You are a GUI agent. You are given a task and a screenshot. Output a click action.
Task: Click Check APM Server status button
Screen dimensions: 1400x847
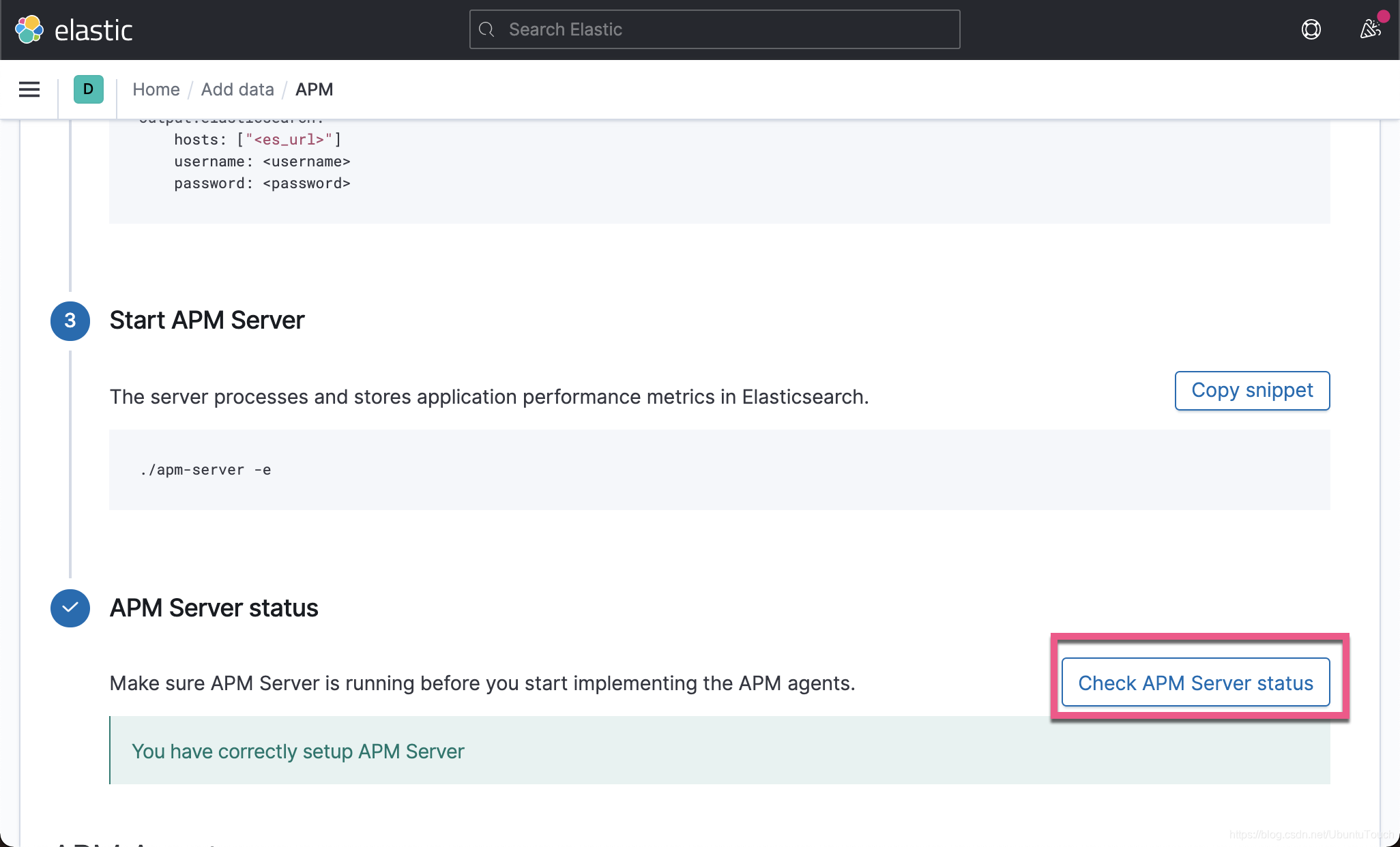point(1195,683)
